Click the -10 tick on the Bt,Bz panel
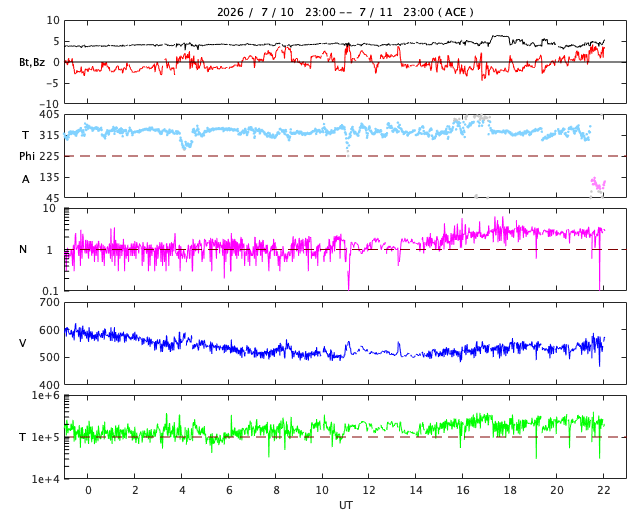The image size is (640, 512). coord(49,105)
